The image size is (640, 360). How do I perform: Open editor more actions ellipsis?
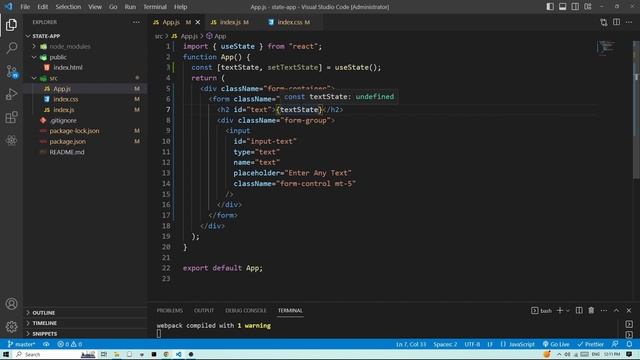[629, 22]
